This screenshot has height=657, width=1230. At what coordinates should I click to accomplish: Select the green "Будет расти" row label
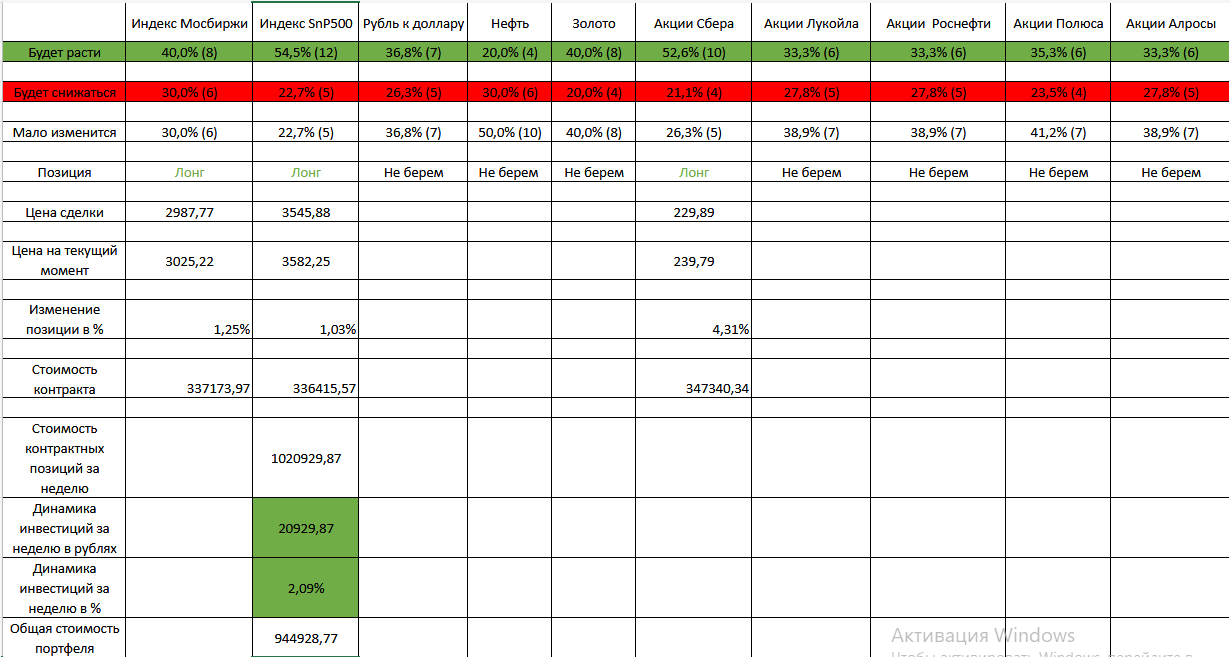(64, 52)
